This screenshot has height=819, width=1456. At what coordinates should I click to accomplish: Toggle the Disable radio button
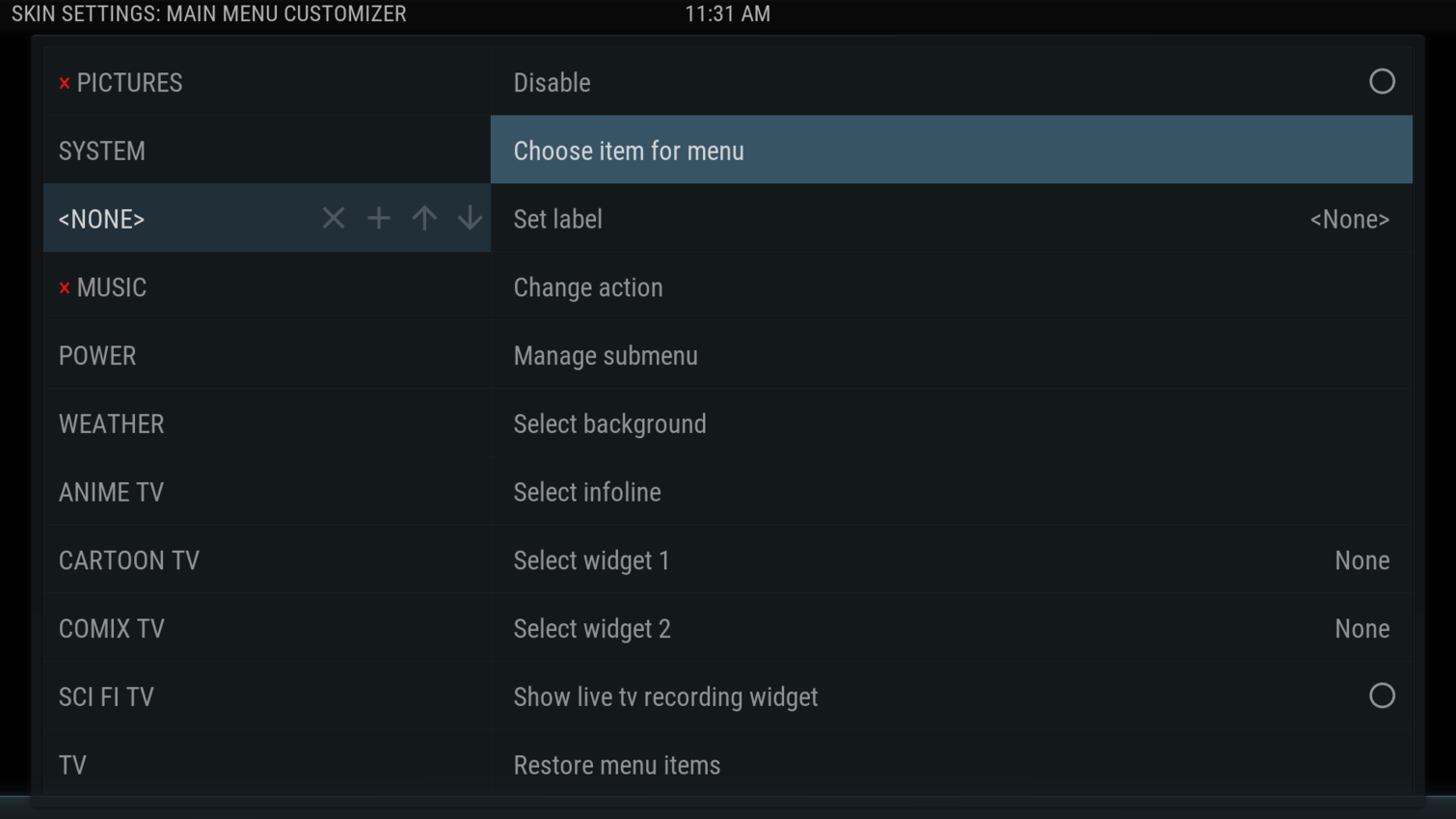coord(1383,82)
